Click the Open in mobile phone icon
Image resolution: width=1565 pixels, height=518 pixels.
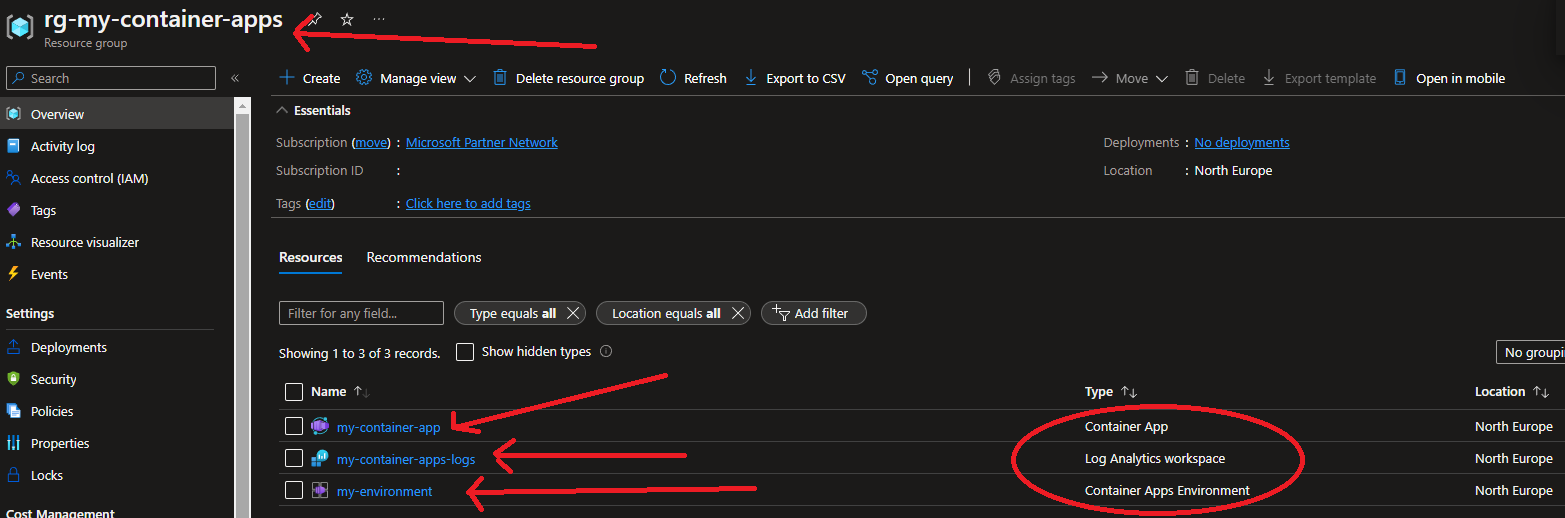pos(1400,78)
